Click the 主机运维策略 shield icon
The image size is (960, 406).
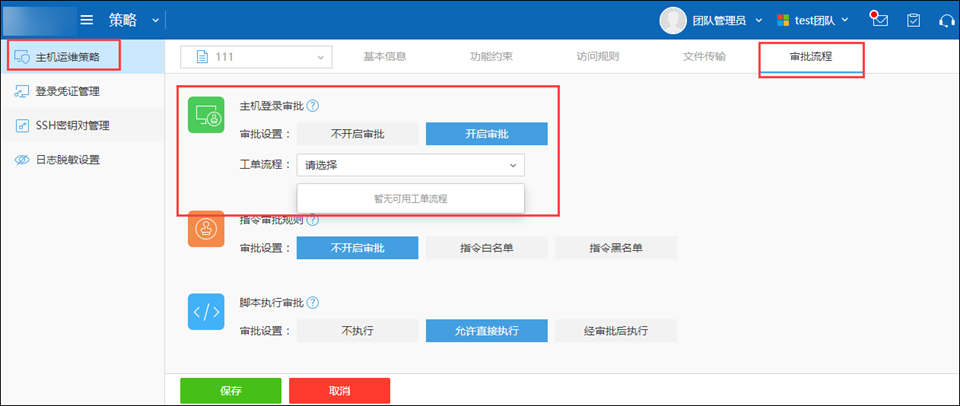pyautogui.click(x=21, y=58)
